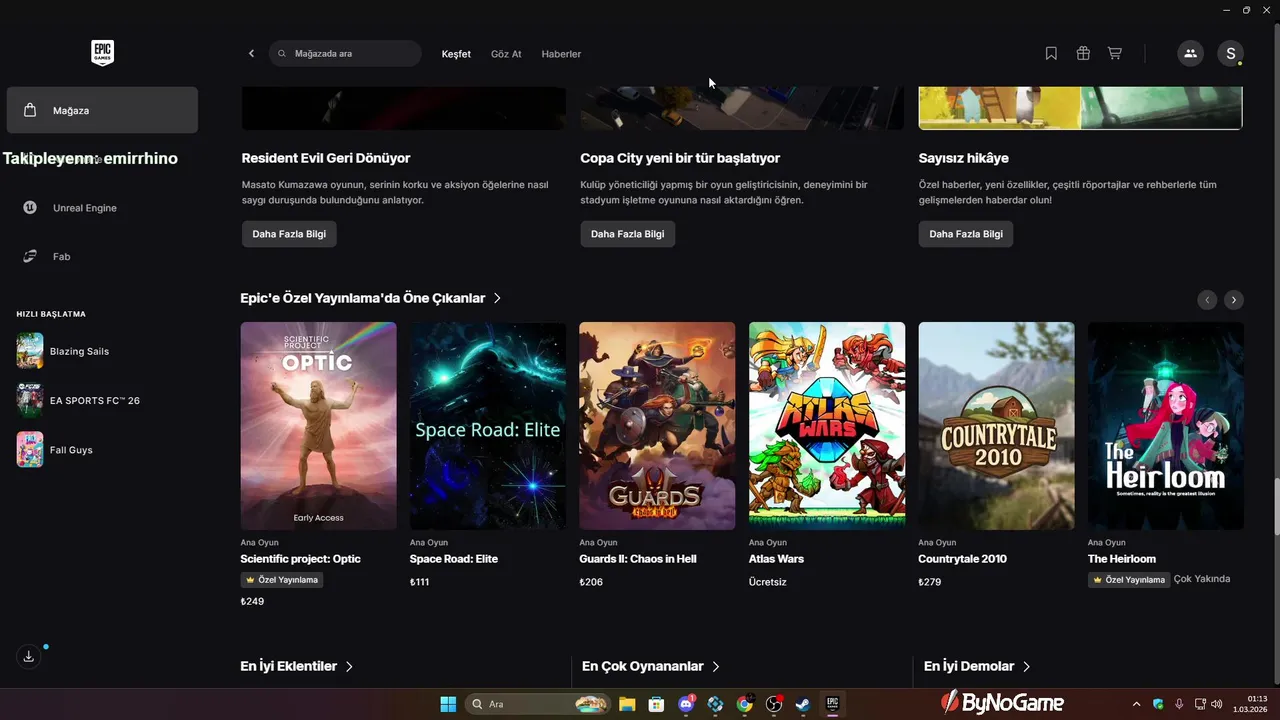
Task: Switch to the Keşfet tab
Action: click(x=456, y=54)
